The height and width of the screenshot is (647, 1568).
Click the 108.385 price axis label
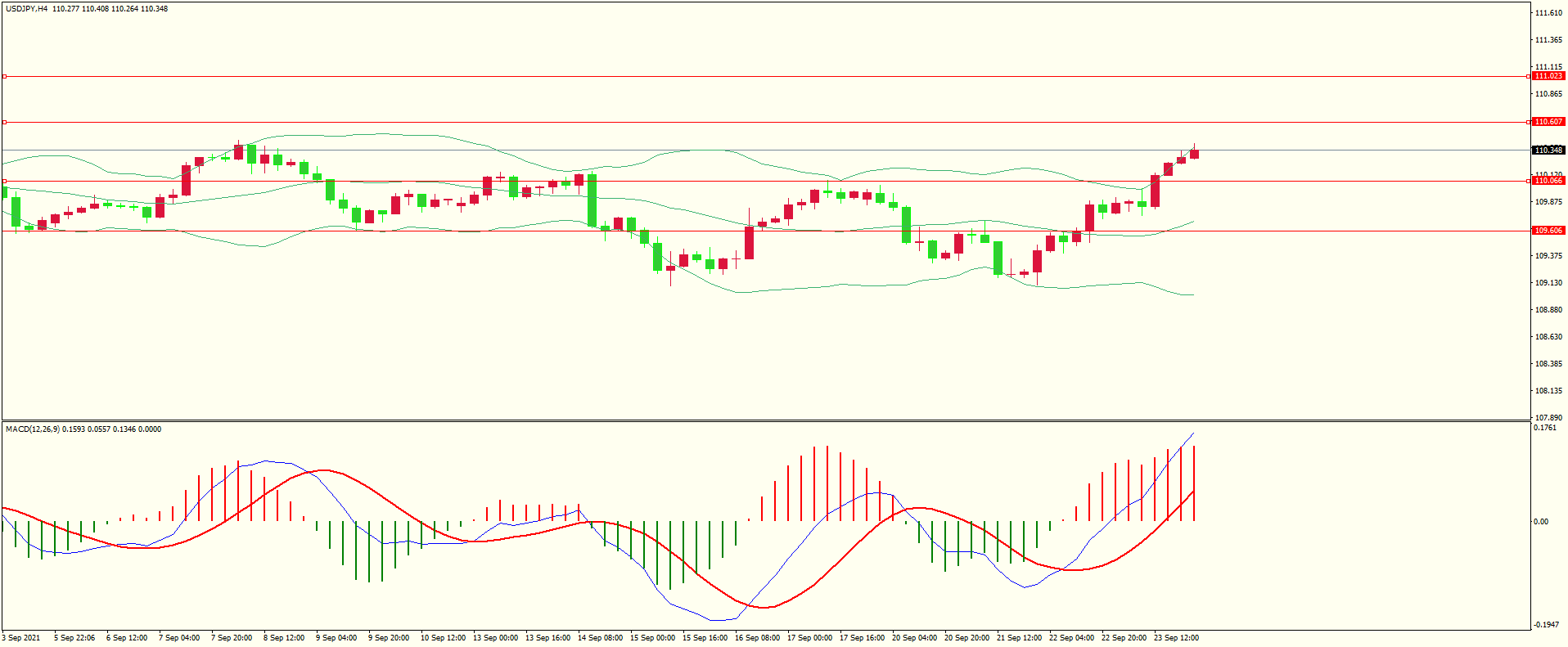[x=1548, y=364]
